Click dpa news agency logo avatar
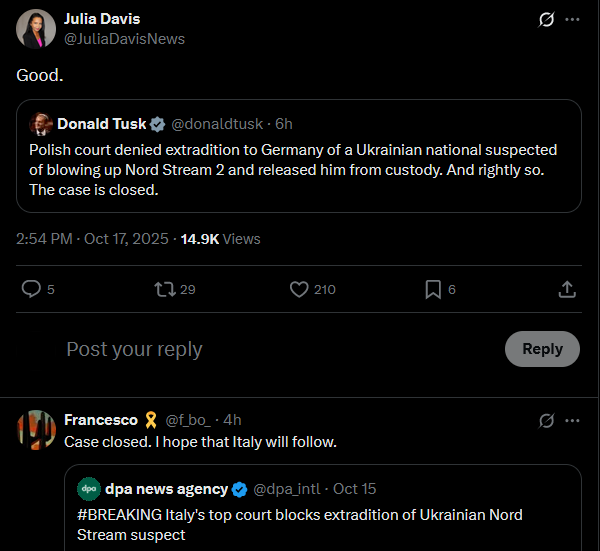Viewport: 600px width, 551px height. click(89, 489)
